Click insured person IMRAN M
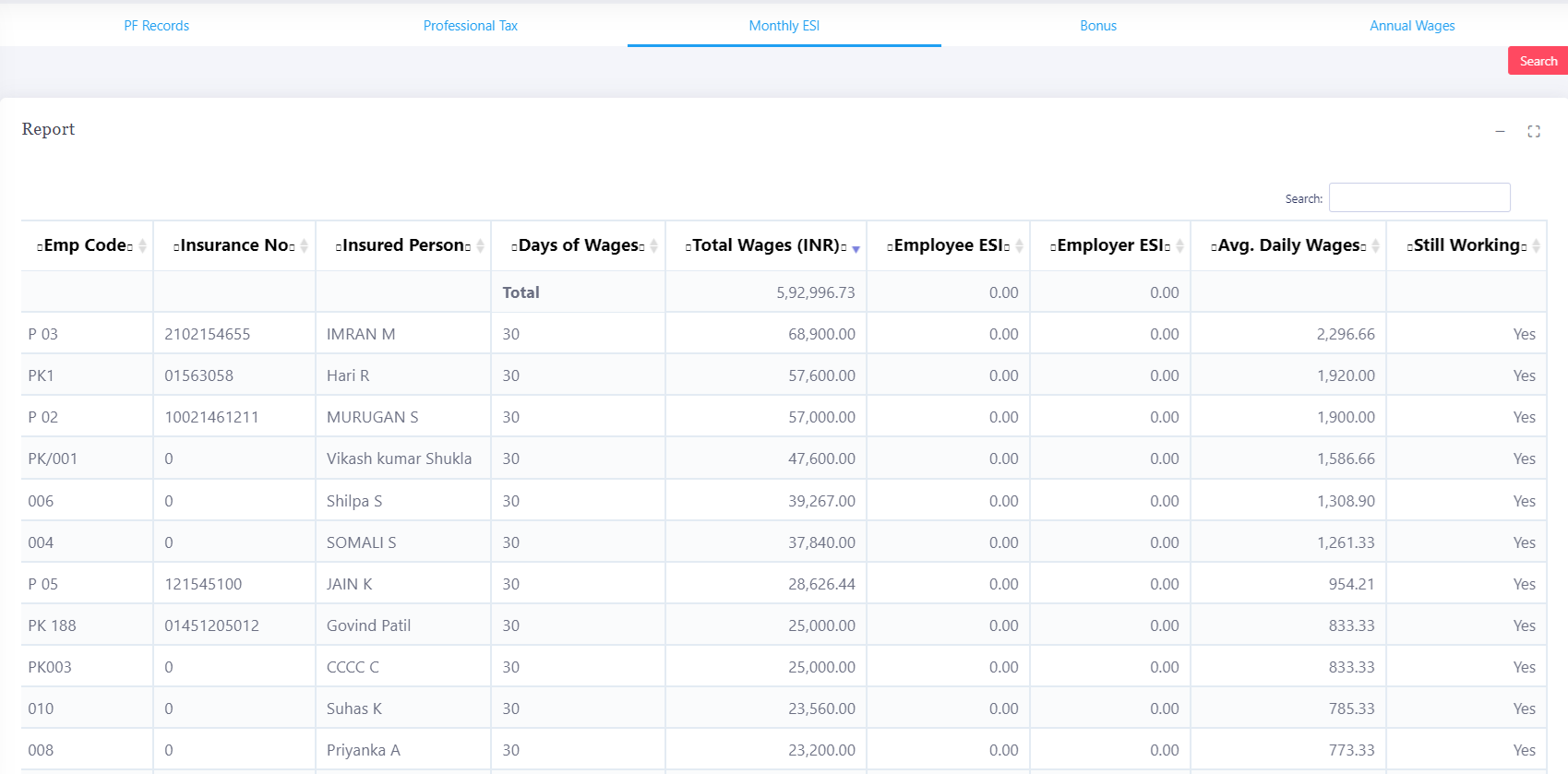This screenshot has width=1568, height=774. (x=361, y=334)
